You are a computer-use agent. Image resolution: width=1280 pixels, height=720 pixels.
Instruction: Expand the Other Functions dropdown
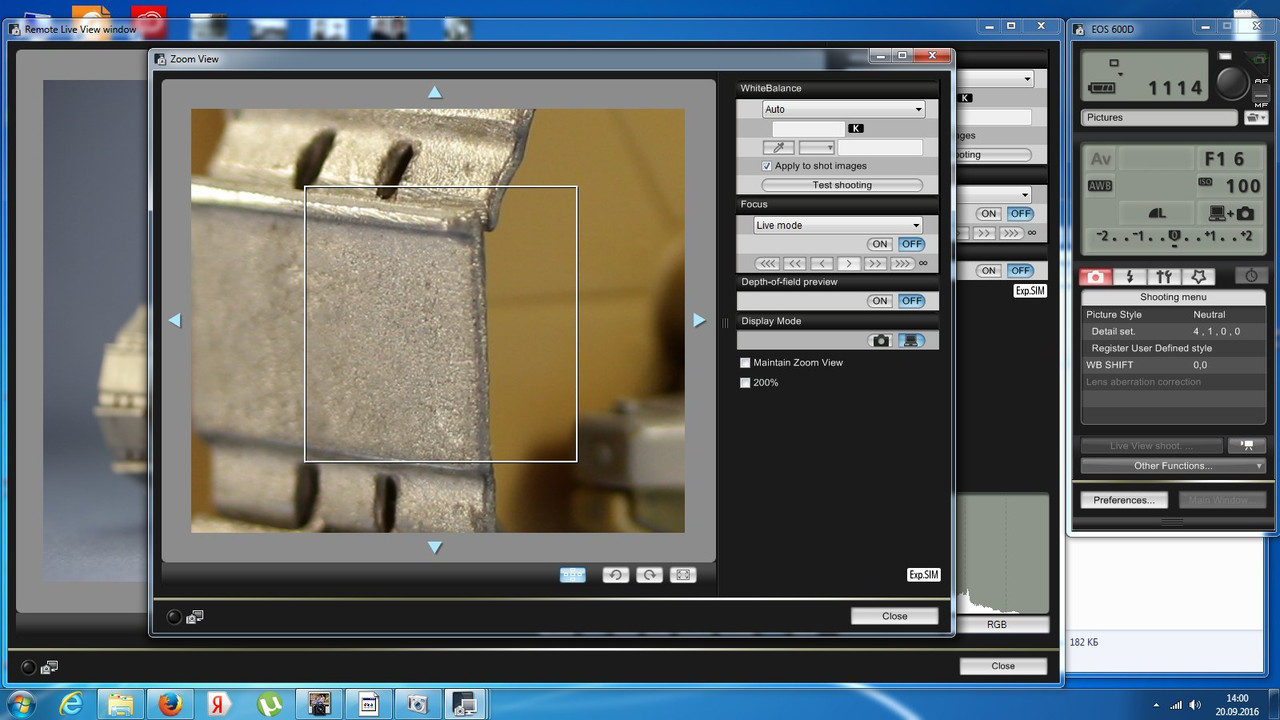coord(1173,466)
